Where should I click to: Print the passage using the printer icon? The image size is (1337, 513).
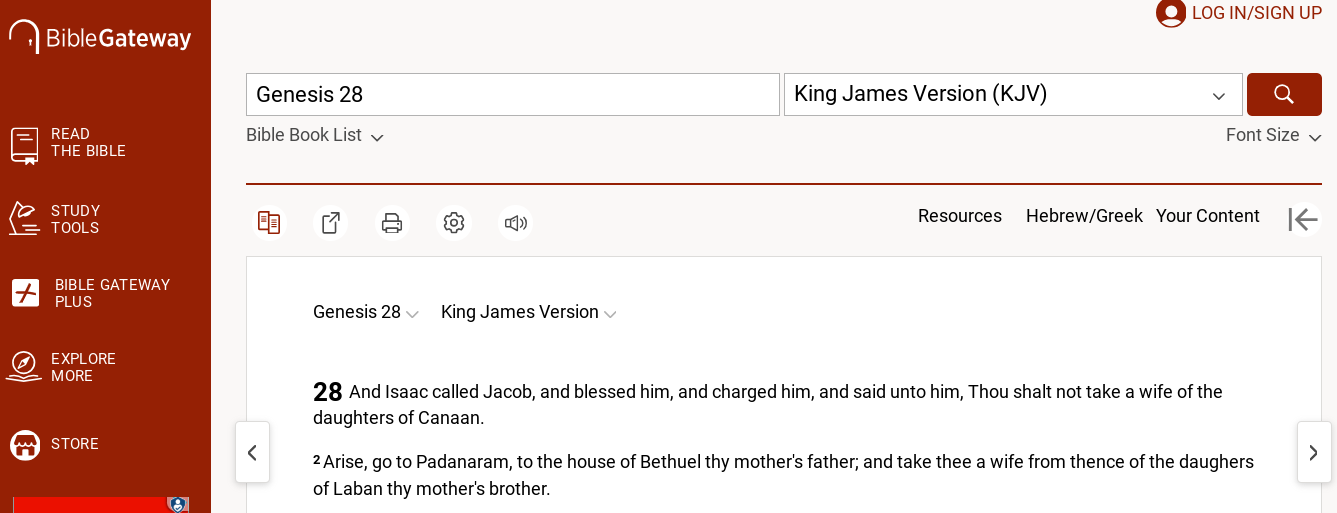[392, 222]
